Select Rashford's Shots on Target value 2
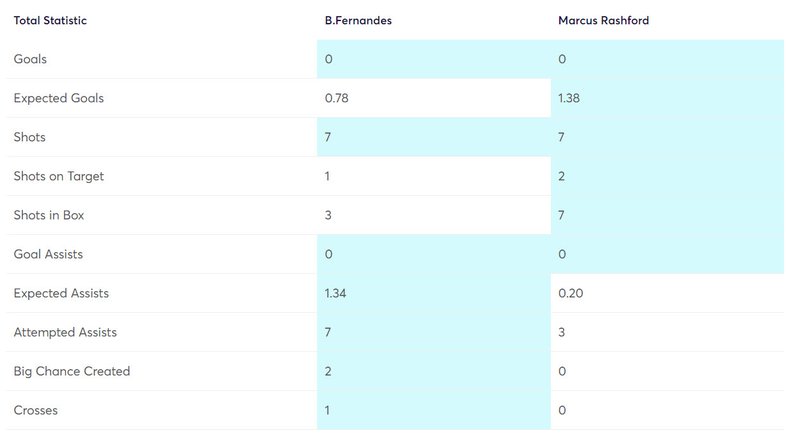Image resolution: width=800 pixels, height=435 pixels. [x=667, y=176]
